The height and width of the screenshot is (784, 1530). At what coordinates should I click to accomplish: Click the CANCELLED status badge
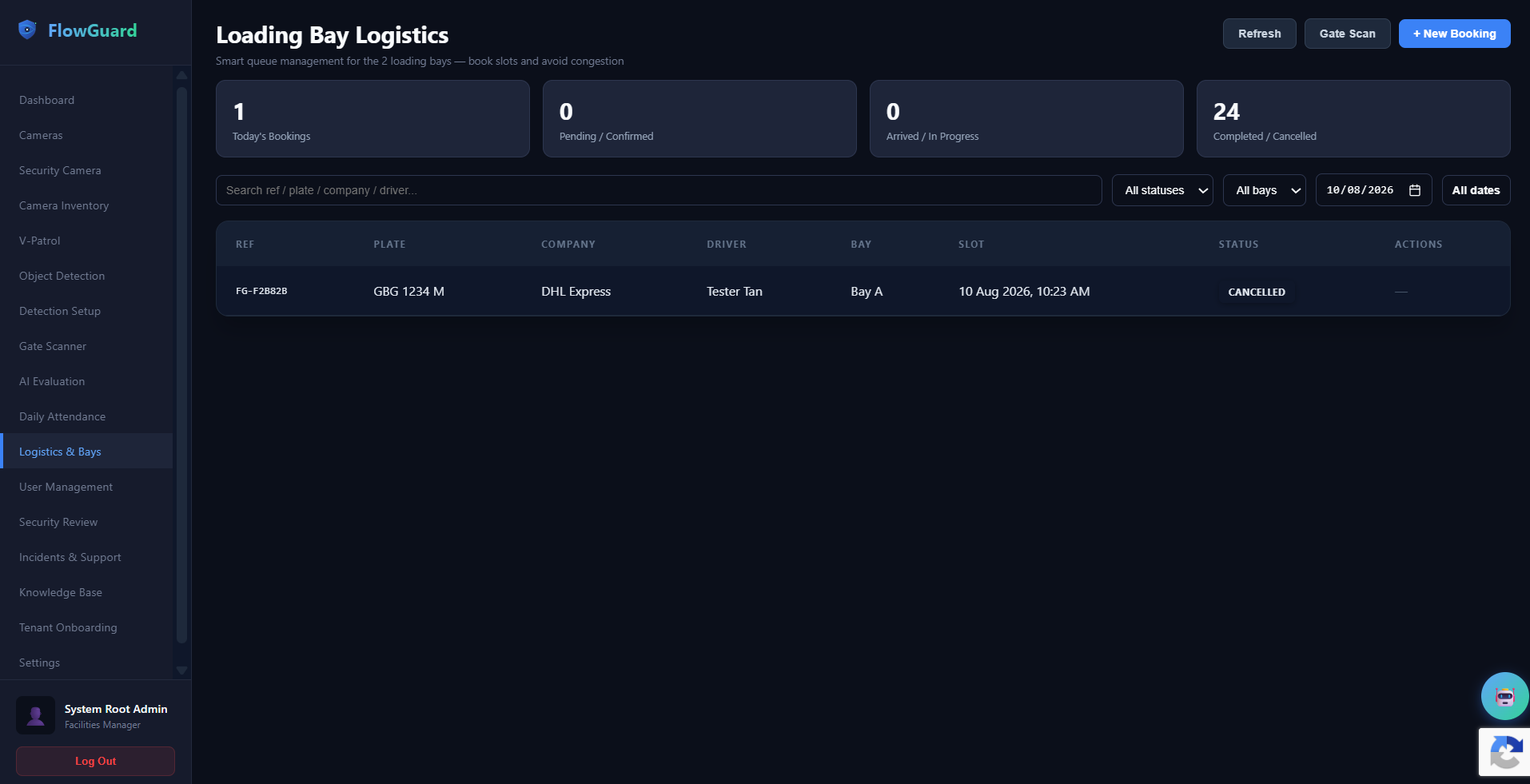point(1257,292)
